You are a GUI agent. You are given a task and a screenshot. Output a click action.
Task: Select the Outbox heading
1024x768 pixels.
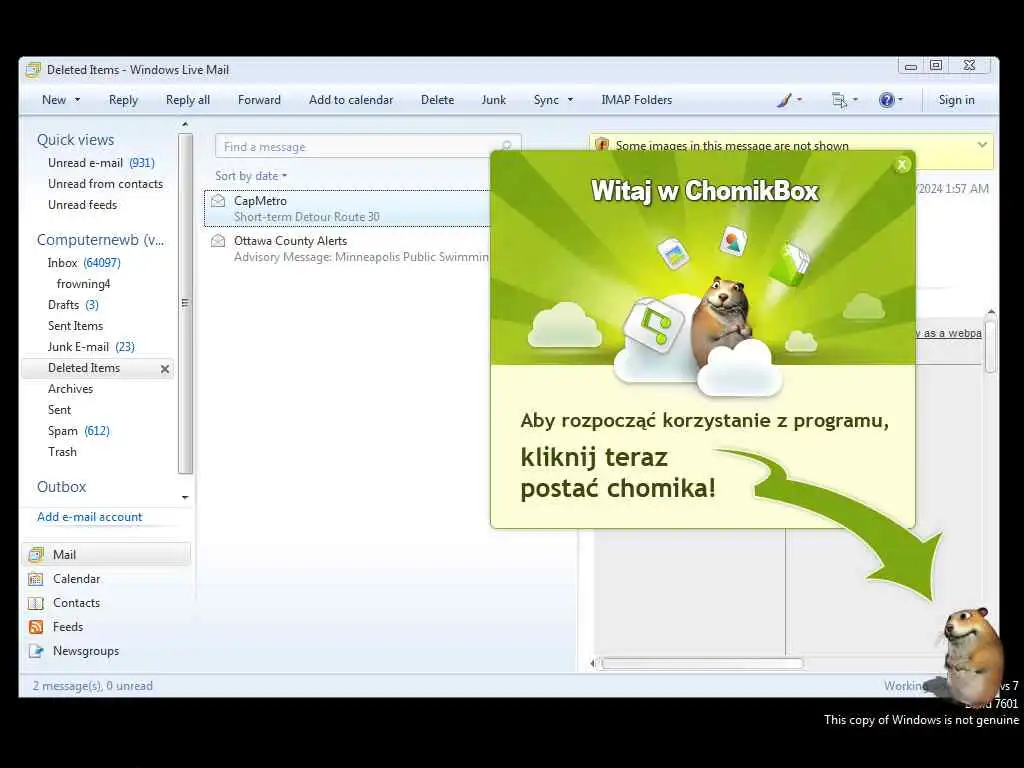tap(61, 487)
